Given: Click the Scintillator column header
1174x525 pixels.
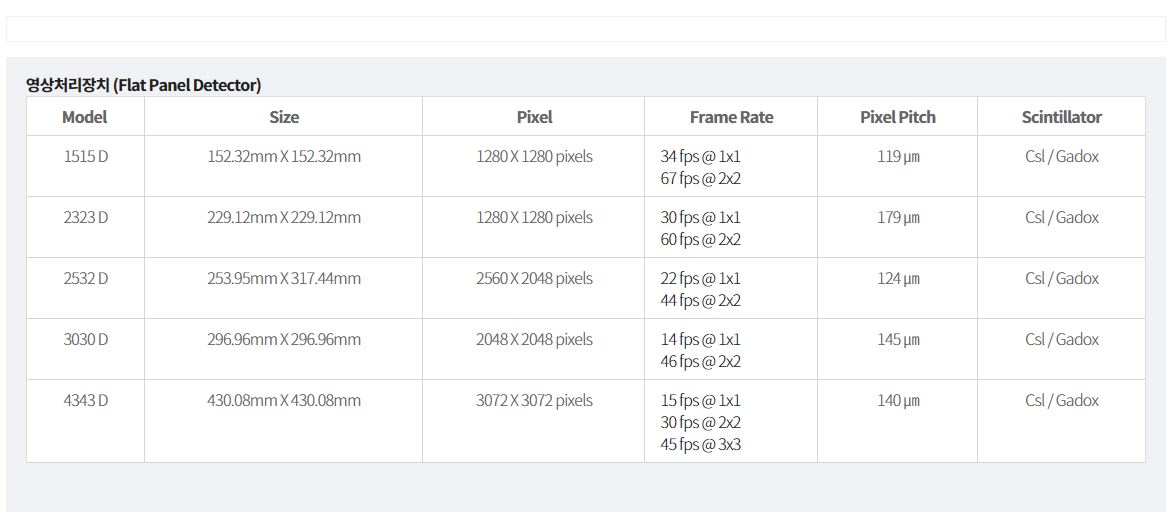Looking at the screenshot, I should [1062, 117].
